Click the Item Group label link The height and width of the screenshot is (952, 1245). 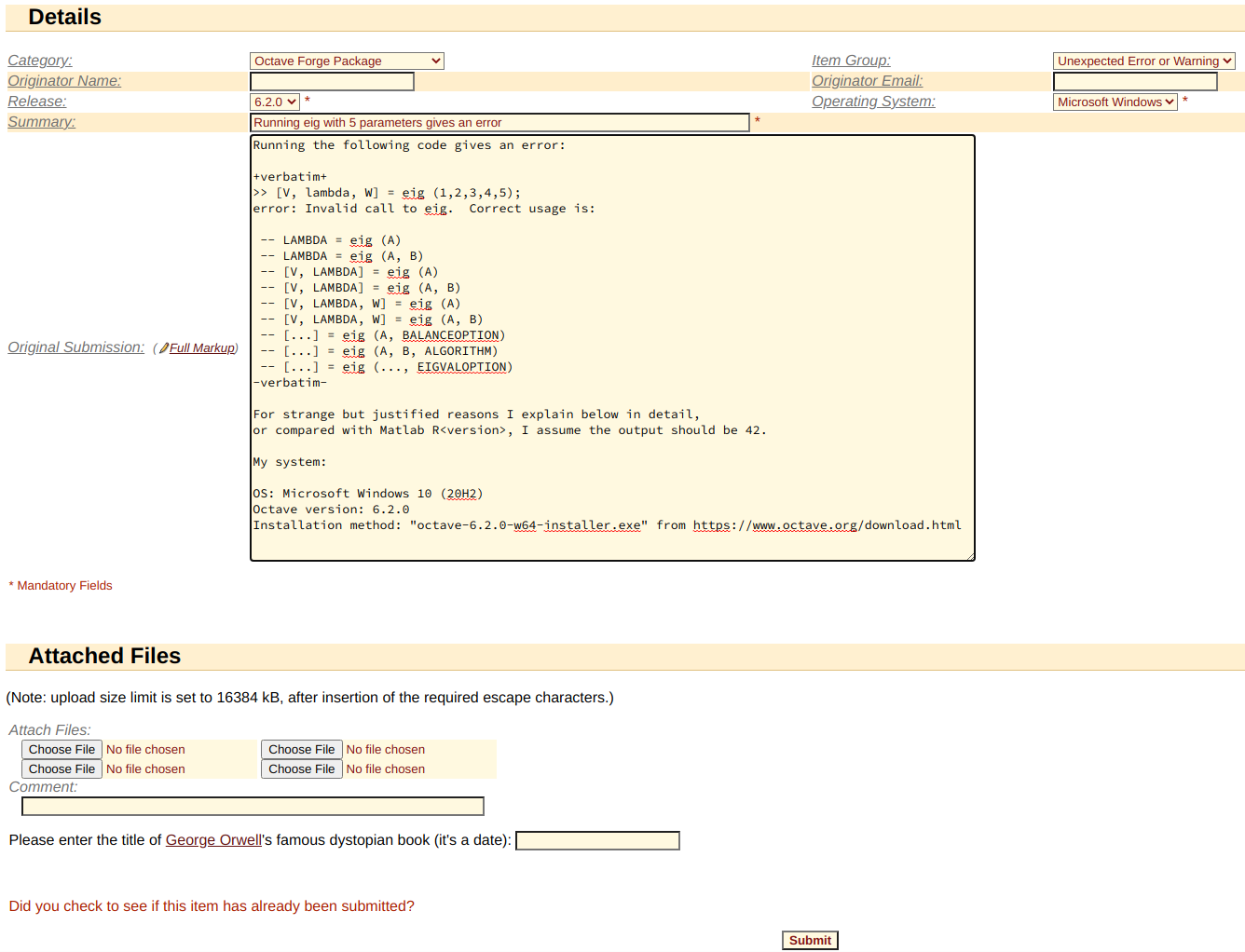point(851,61)
